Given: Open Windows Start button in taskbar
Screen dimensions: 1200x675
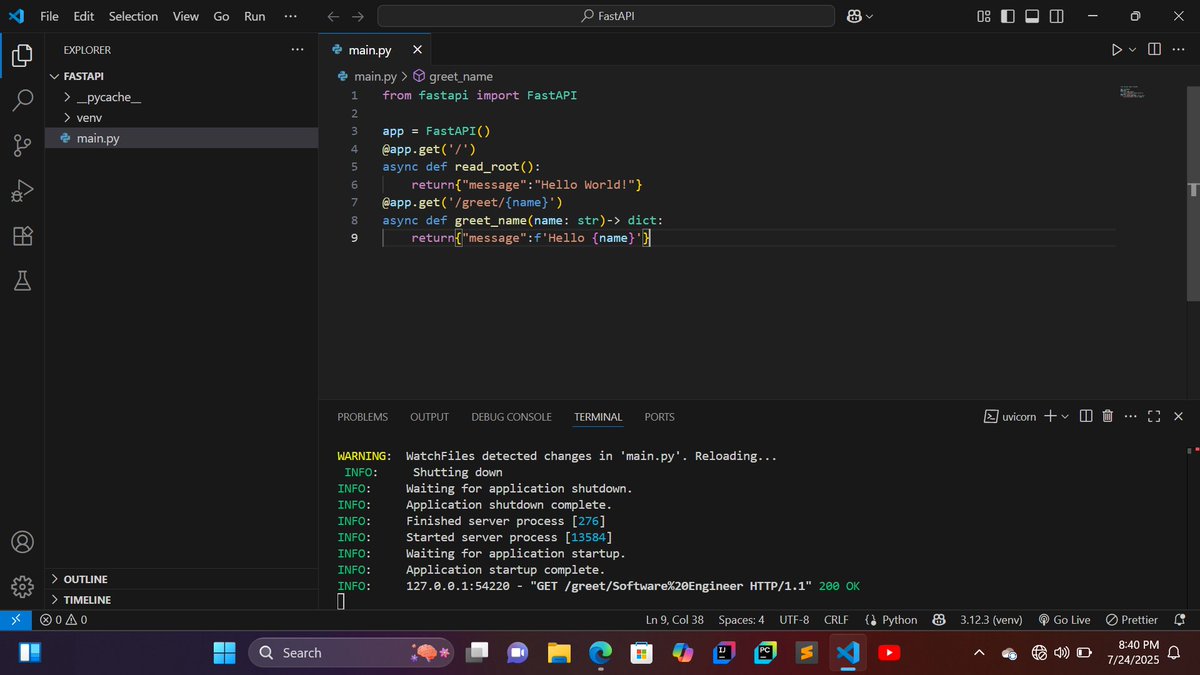Looking at the screenshot, I should pos(225,652).
